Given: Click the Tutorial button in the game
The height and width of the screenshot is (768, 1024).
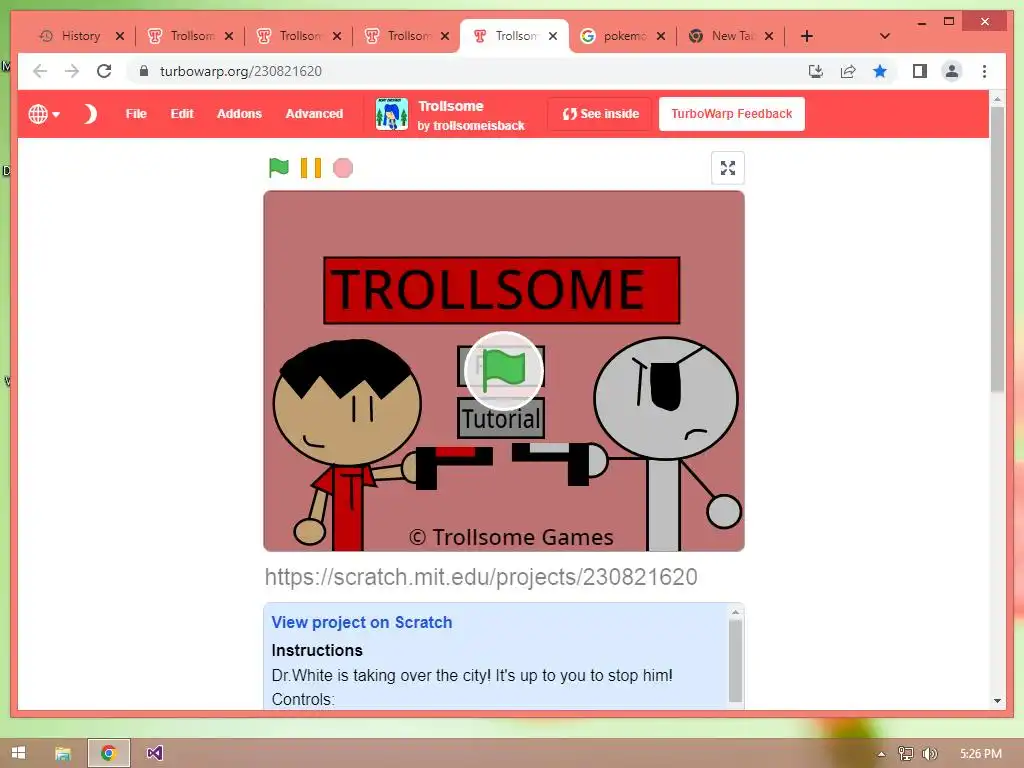Looking at the screenshot, I should pyautogui.click(x=501, y=418).
